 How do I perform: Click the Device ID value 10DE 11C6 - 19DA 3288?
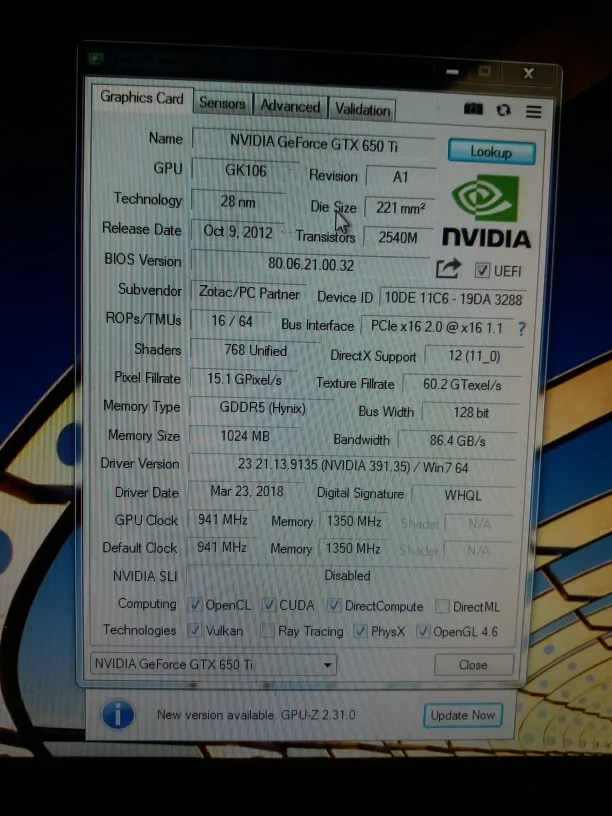(453, 299)
